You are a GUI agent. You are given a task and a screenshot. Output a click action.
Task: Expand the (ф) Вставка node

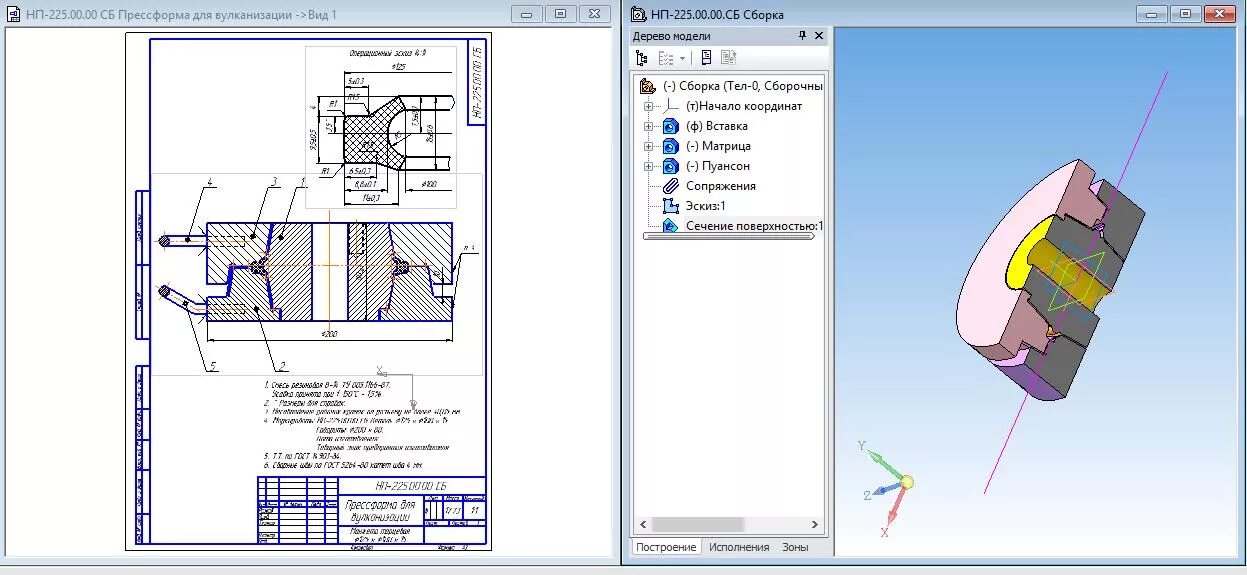(x=648, y=126)
